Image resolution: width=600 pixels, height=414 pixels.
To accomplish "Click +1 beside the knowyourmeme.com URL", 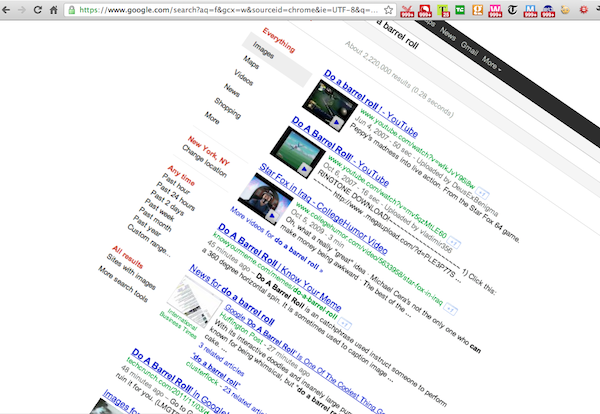I will 345,324.
